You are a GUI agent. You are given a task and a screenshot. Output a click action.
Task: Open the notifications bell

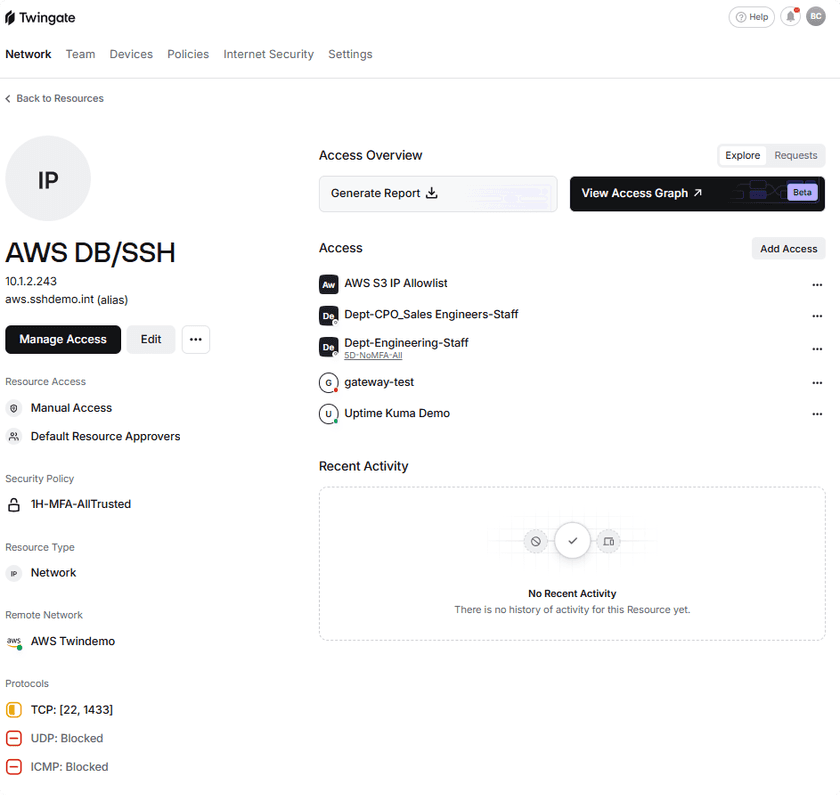tap(790, 17)
